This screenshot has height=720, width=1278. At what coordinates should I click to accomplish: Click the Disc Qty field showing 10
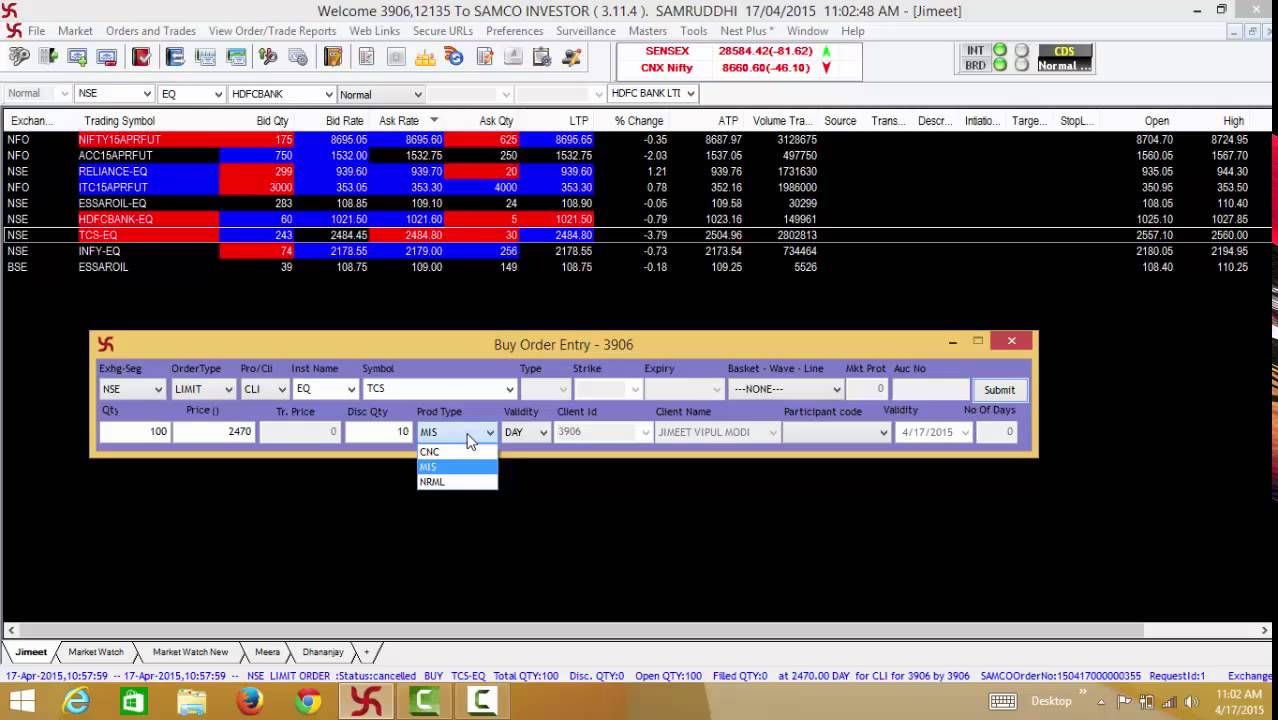[x=378, y=432]
